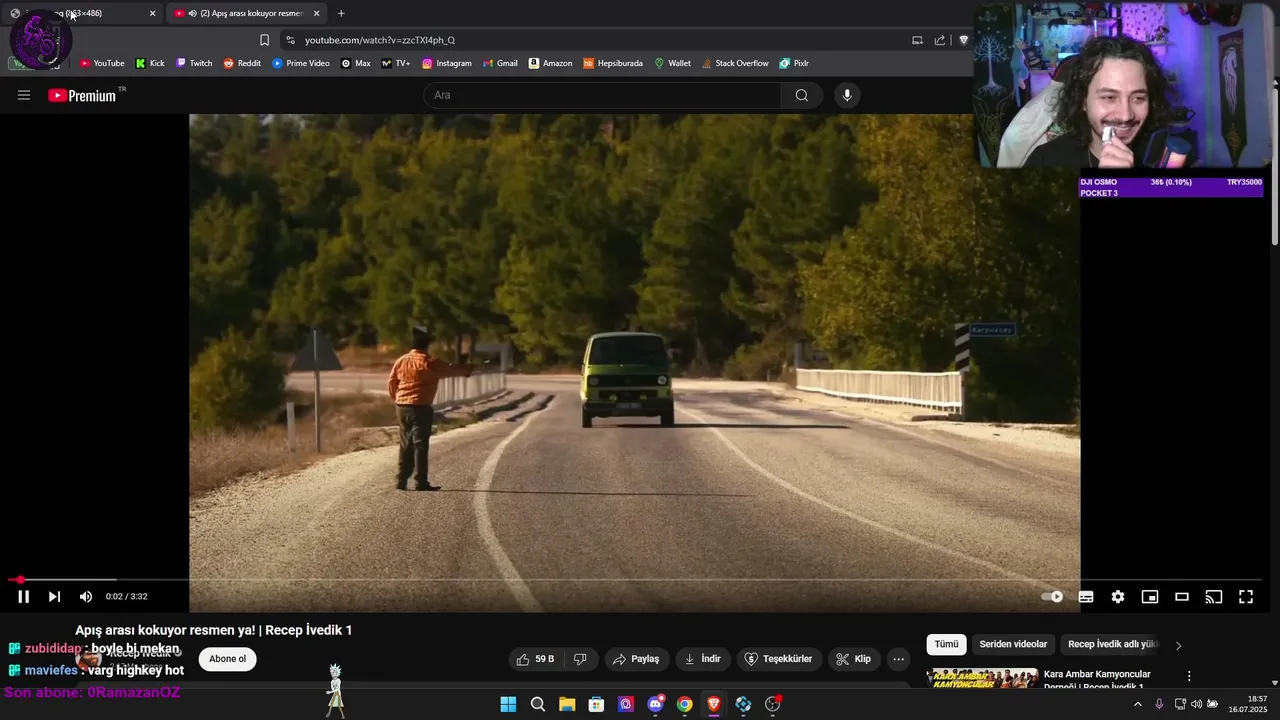The width and height of the screenshot is (1280, 720).
Task: Expand more filter chips with arrow
Action: click(x=1178, y=645)
